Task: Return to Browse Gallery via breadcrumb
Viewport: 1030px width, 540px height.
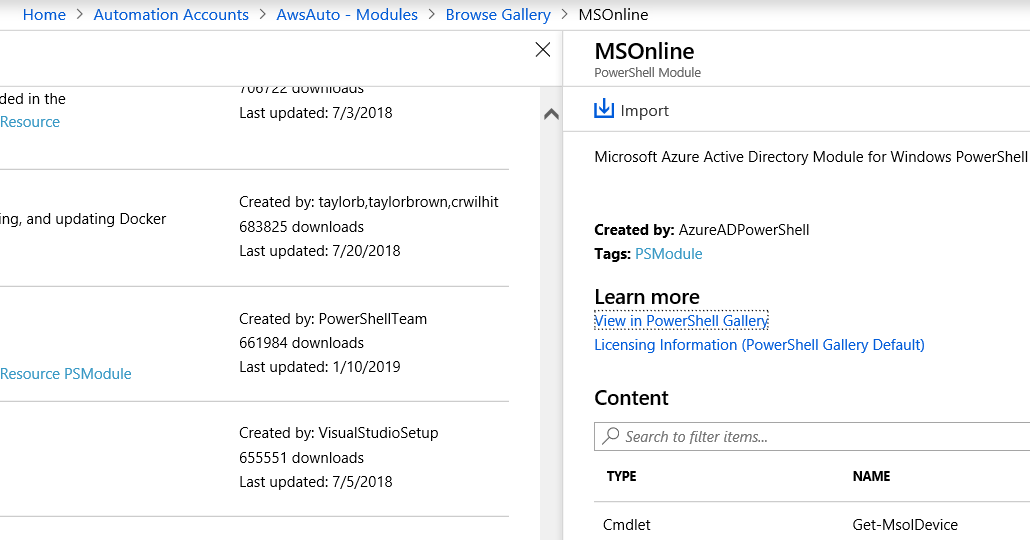Action: pyautogui.click(x=498, y=15)
